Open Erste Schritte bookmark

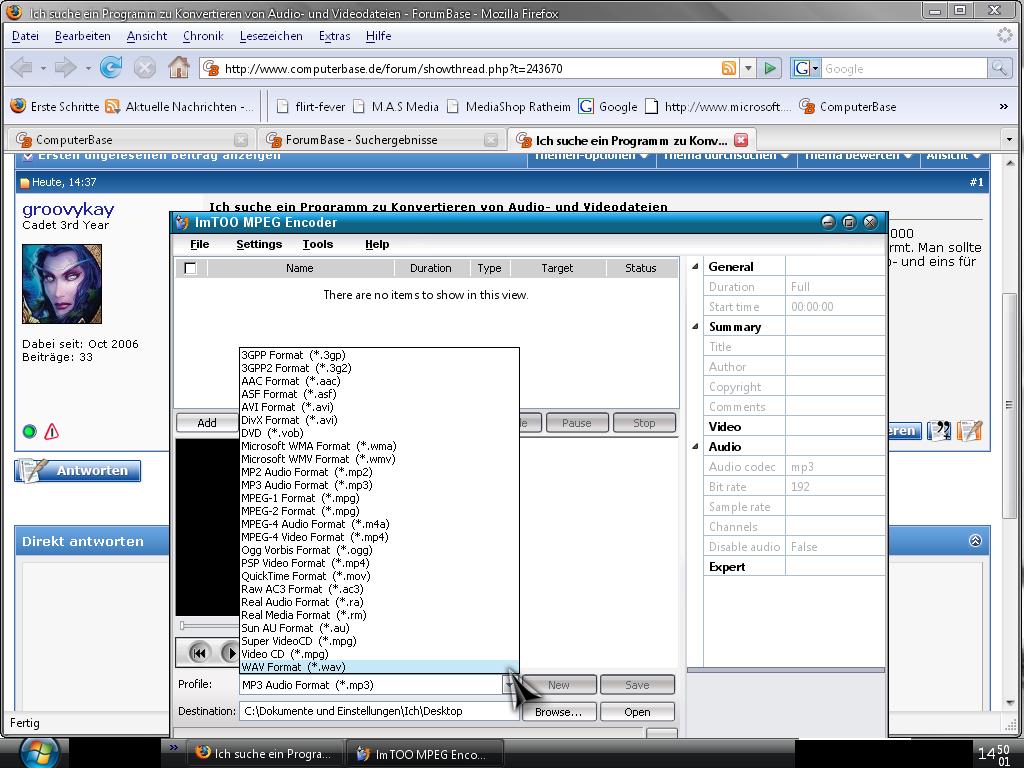pos(55,106)
